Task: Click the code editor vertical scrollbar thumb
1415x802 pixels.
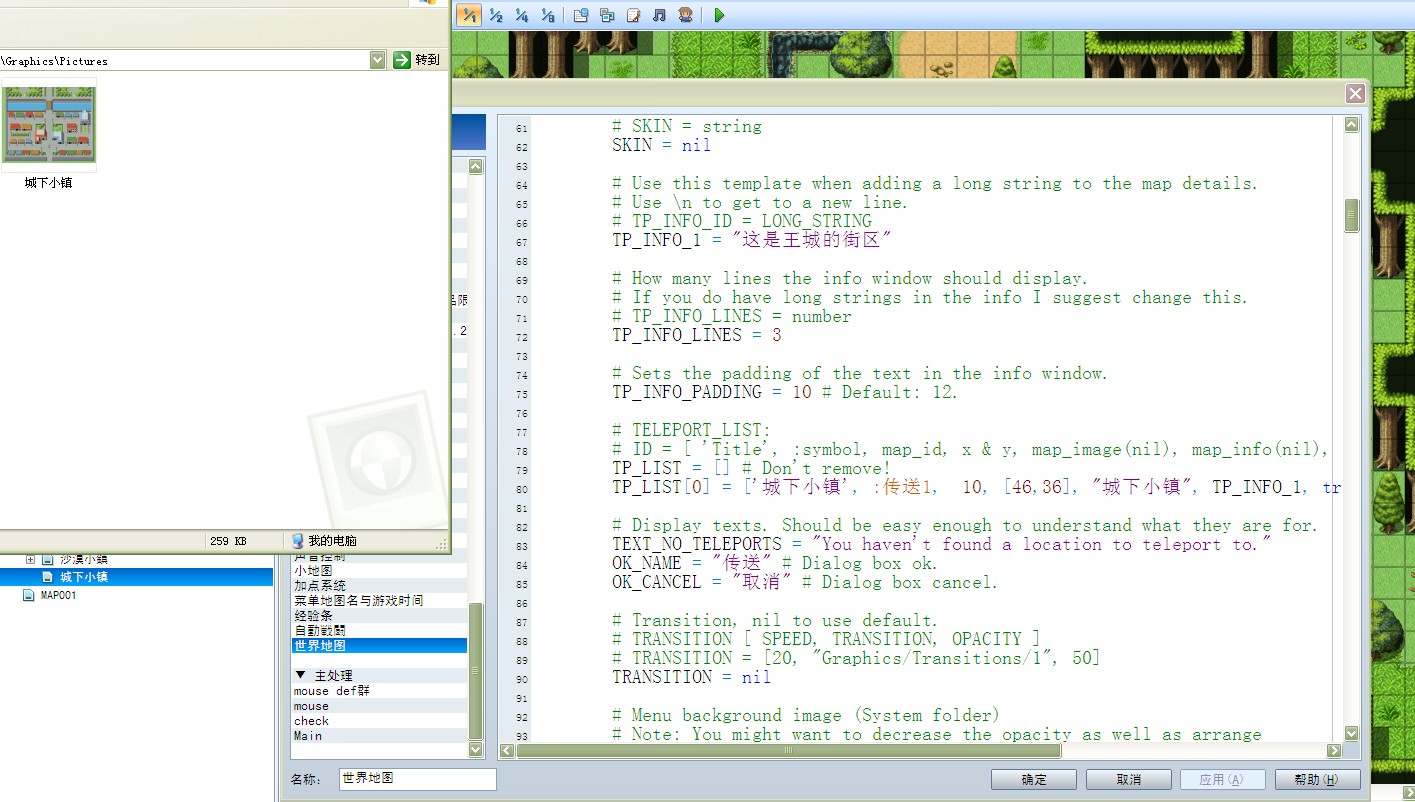Action: pyautogui.click(x=1352, y=215)
